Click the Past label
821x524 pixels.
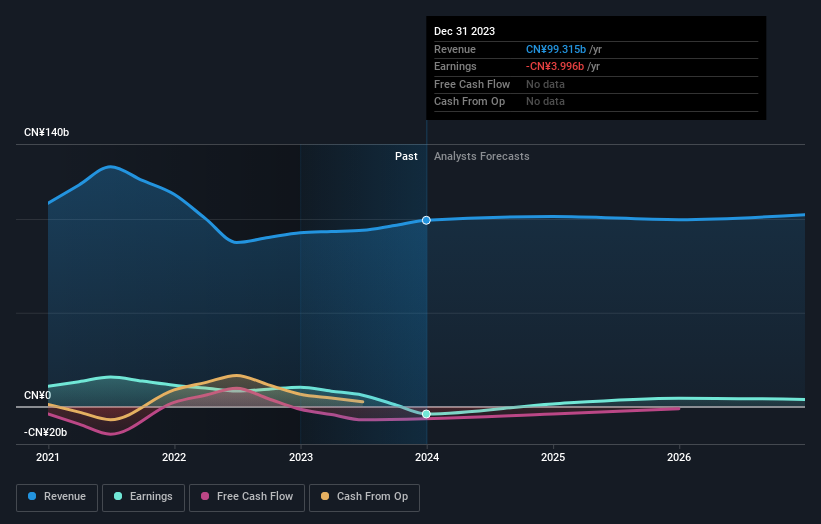406,157
